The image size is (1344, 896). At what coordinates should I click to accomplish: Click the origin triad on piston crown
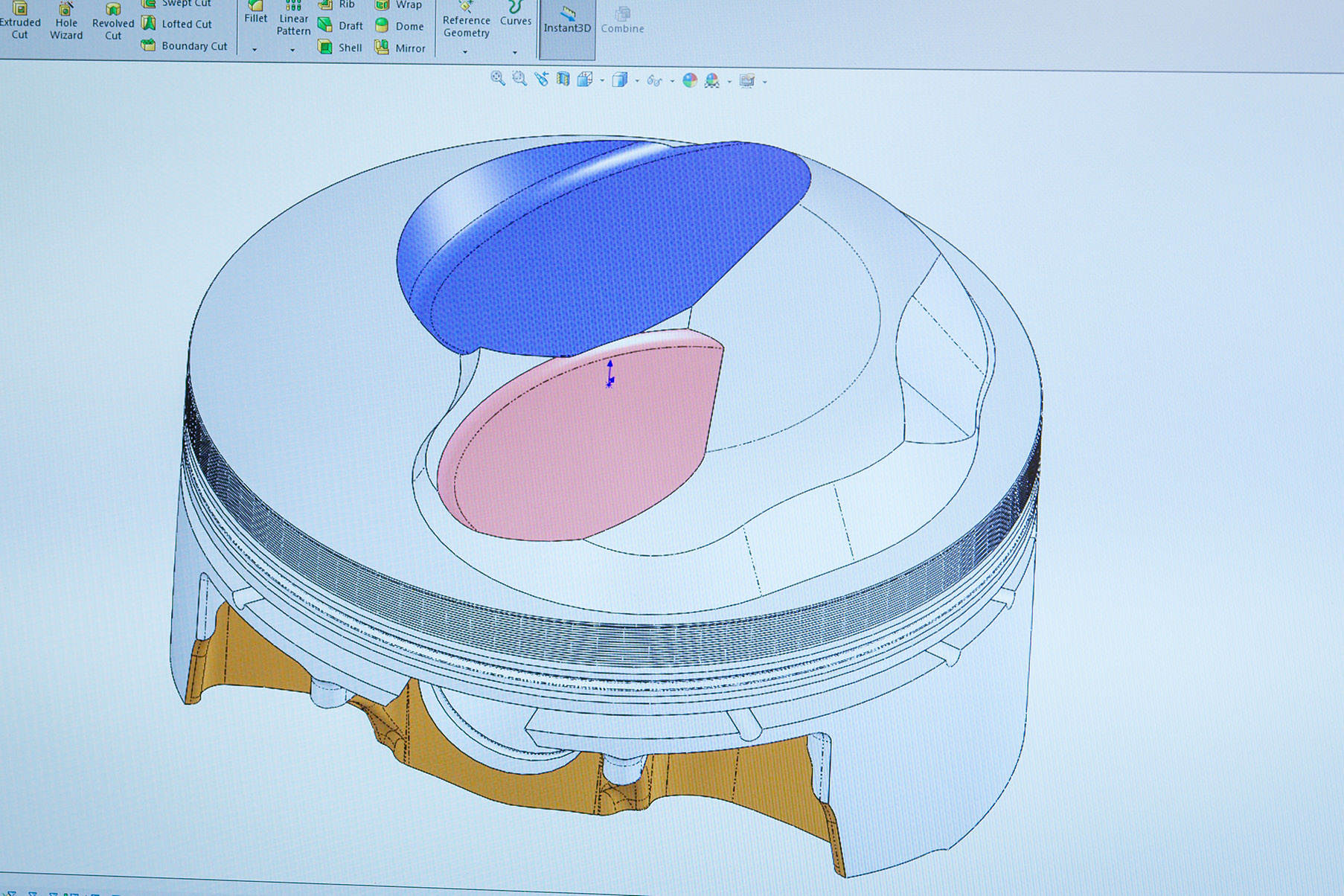[609, 374]
